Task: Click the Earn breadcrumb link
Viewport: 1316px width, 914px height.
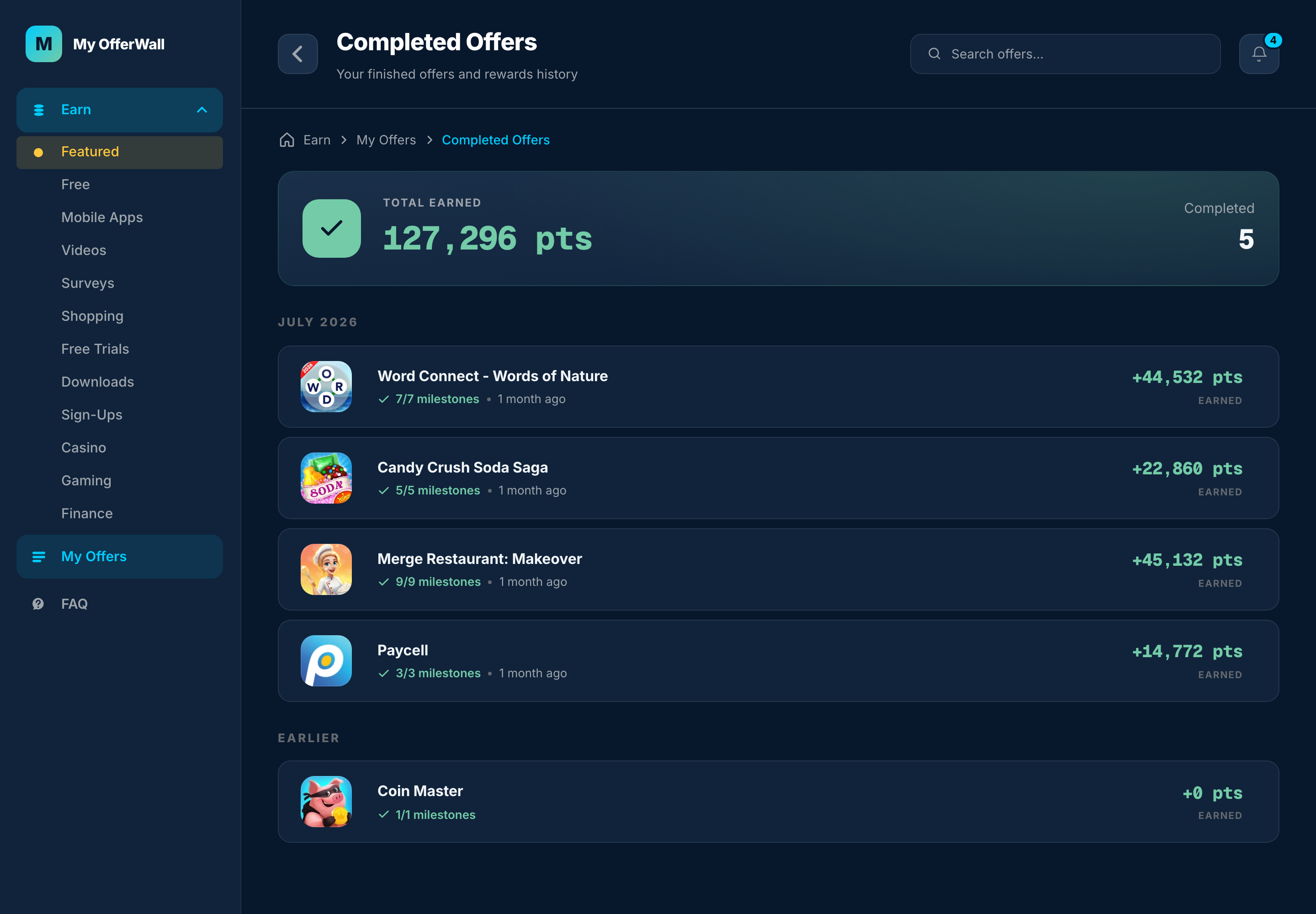Action: pos(317,140)
